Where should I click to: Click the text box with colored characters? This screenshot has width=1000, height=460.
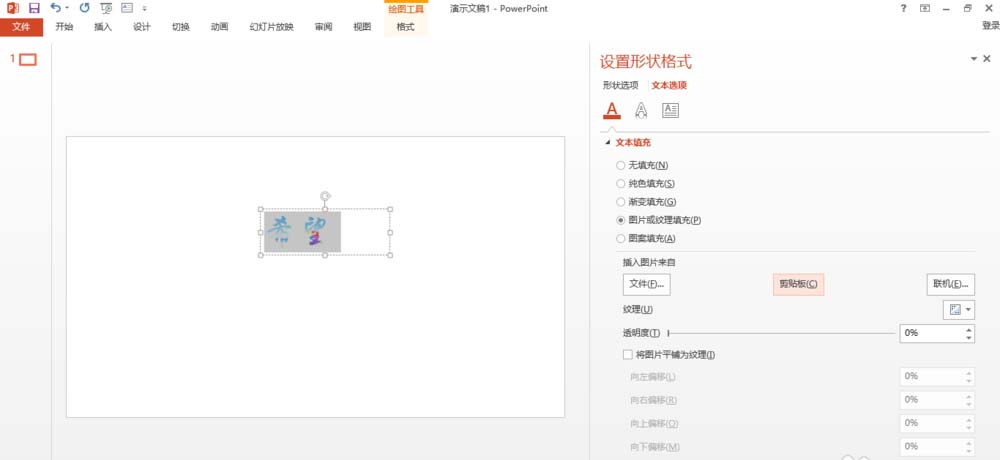(325, 232)
